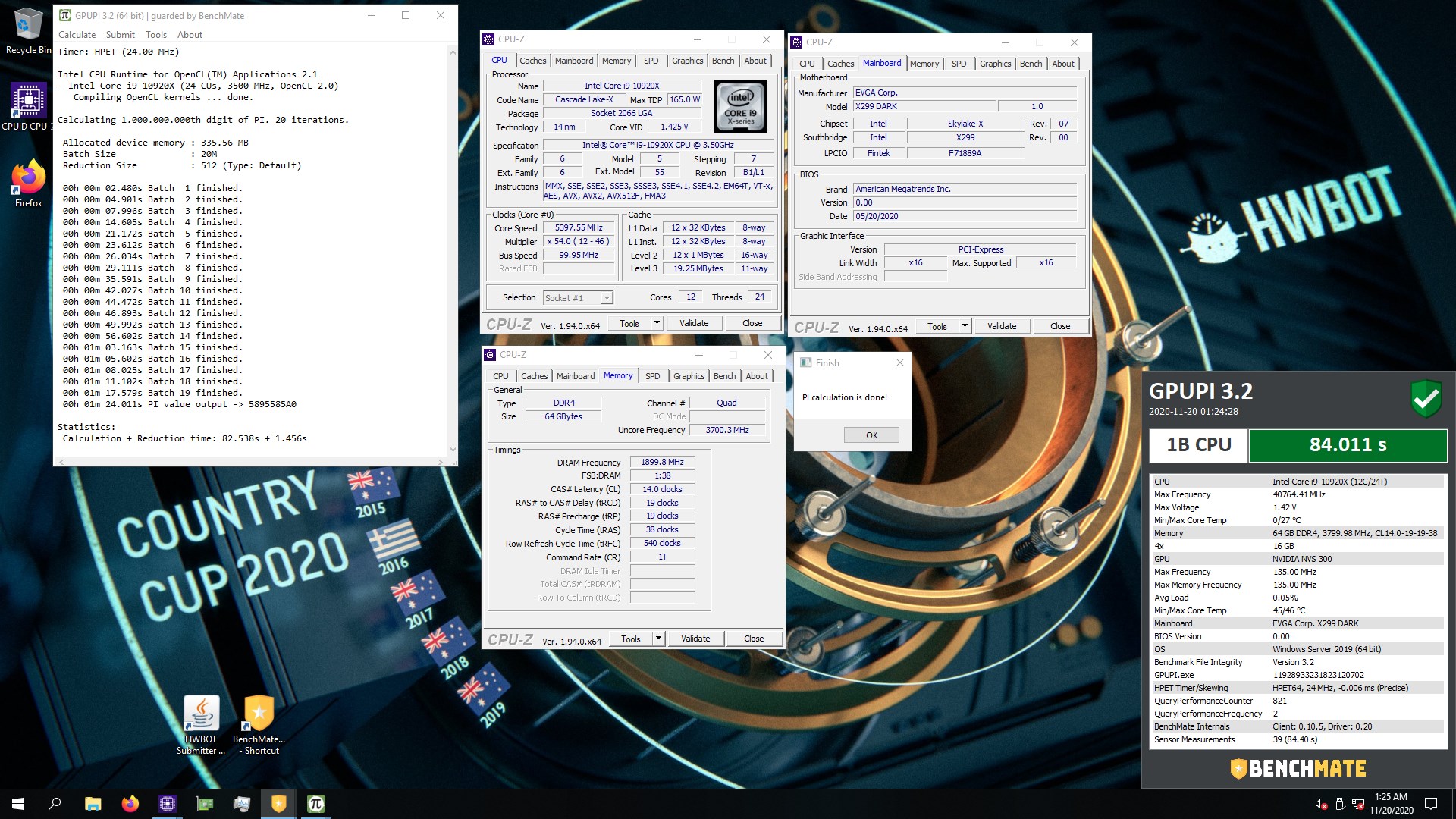Click the muted volume tray icon

(1320, 804)
